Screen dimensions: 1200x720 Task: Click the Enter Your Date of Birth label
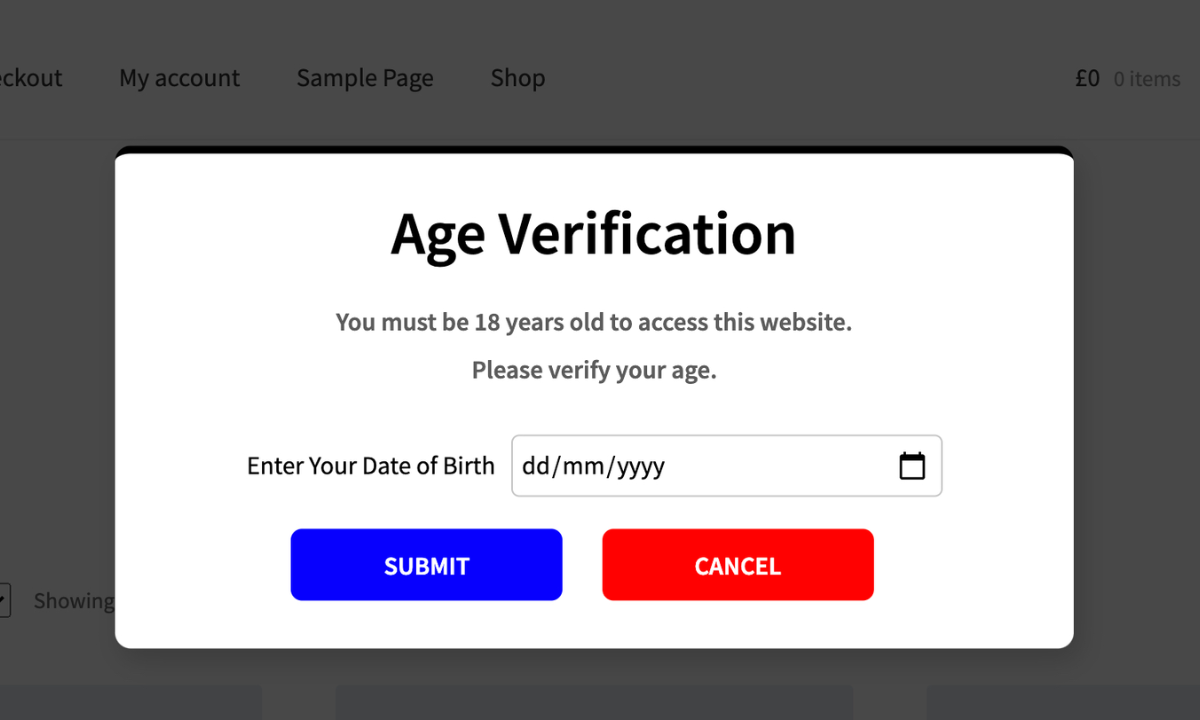371,466
